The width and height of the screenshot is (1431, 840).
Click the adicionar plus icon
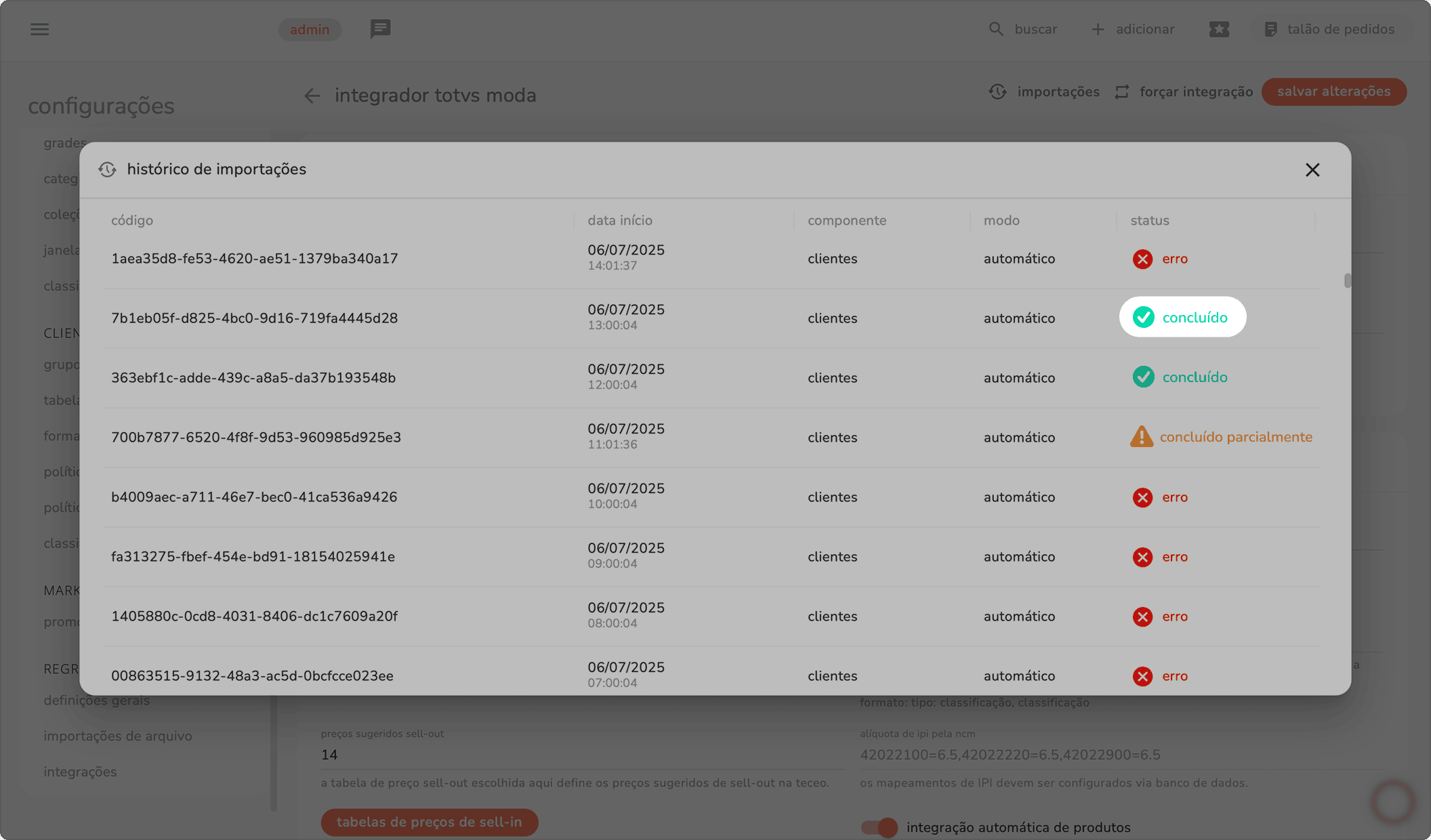(1098, 29)
